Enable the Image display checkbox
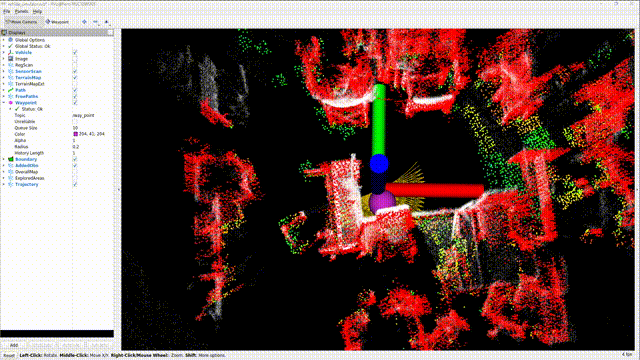The height and width of the screenshot is (360, 640). 75,59
